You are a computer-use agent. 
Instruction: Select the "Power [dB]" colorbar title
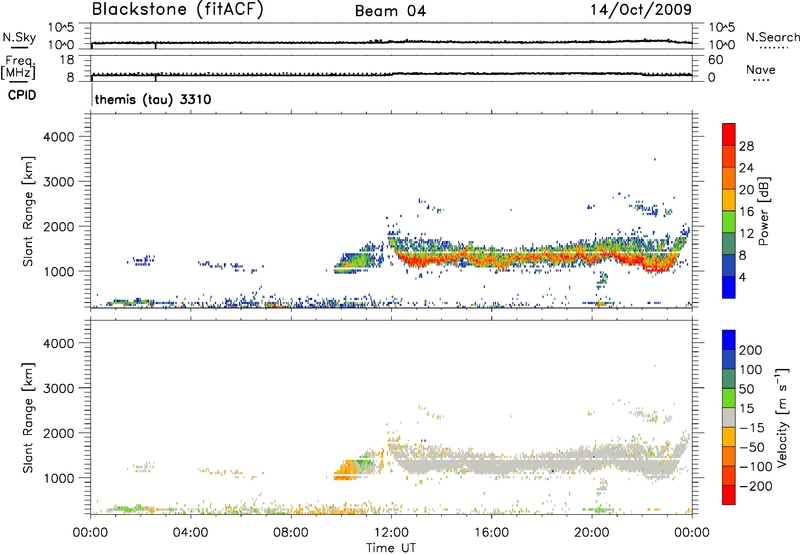764,211
